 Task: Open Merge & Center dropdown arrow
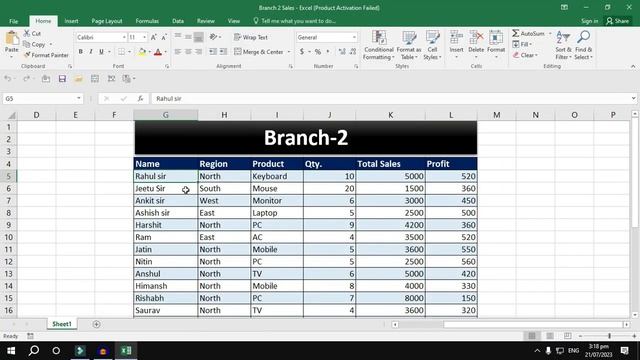(x=289, y=52)
